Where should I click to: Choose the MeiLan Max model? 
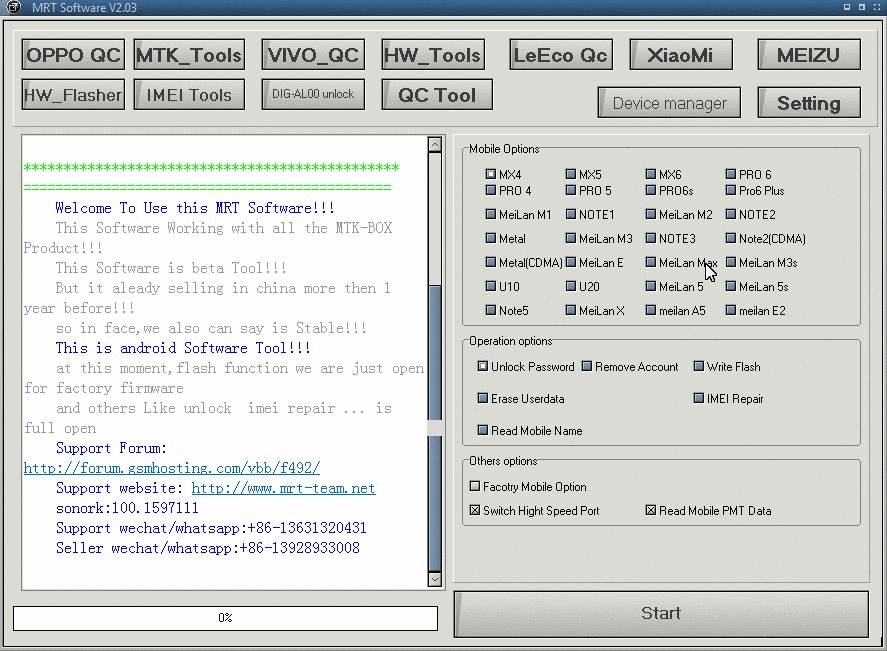point(651,263)
